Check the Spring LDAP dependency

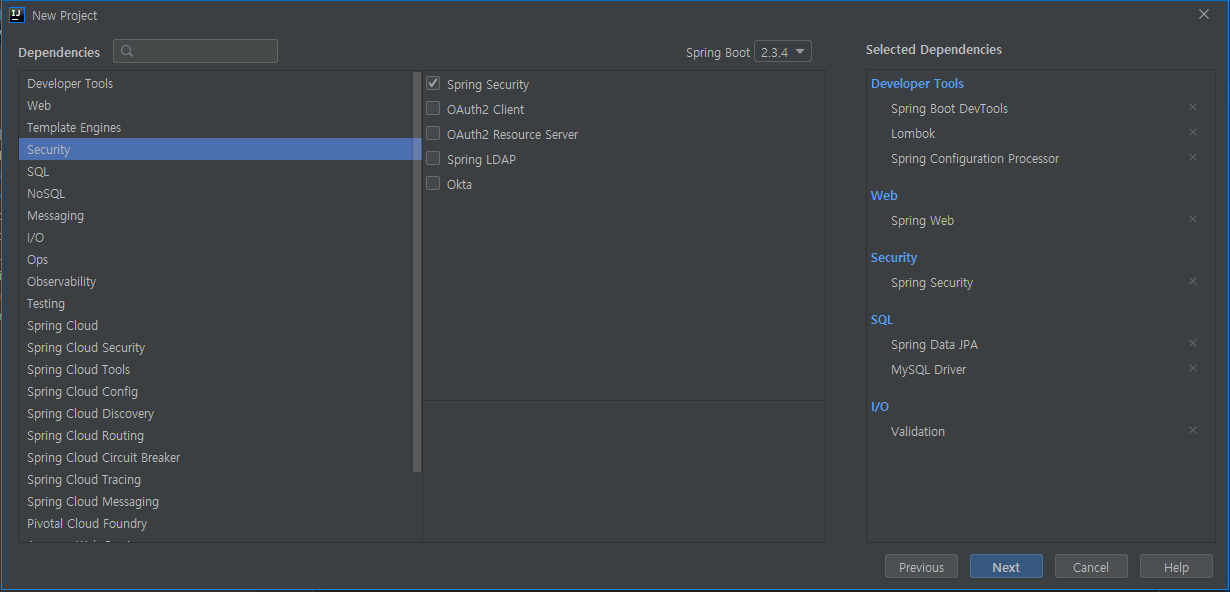point(433,159)
